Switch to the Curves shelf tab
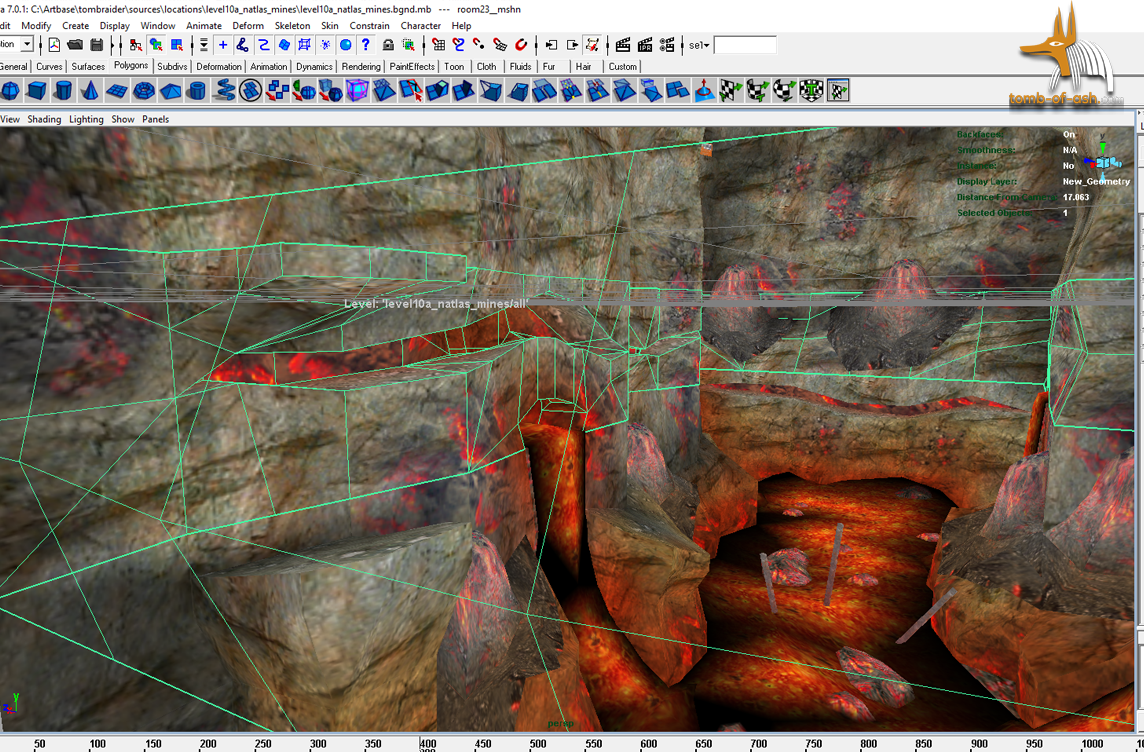Viewport: 1144px width, 752px height. coord(49,66)
